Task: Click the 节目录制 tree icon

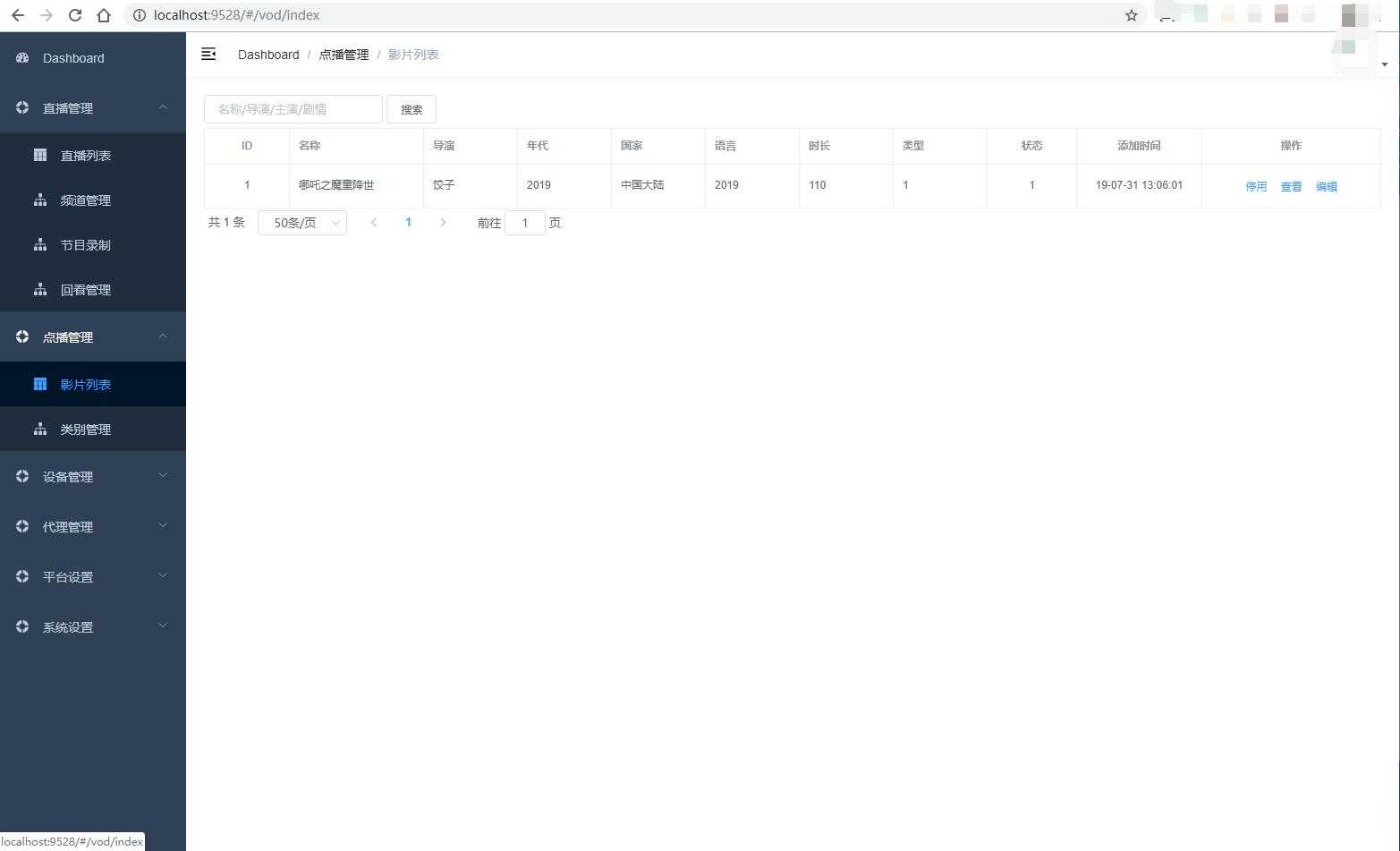Action: tap(40, 244)
